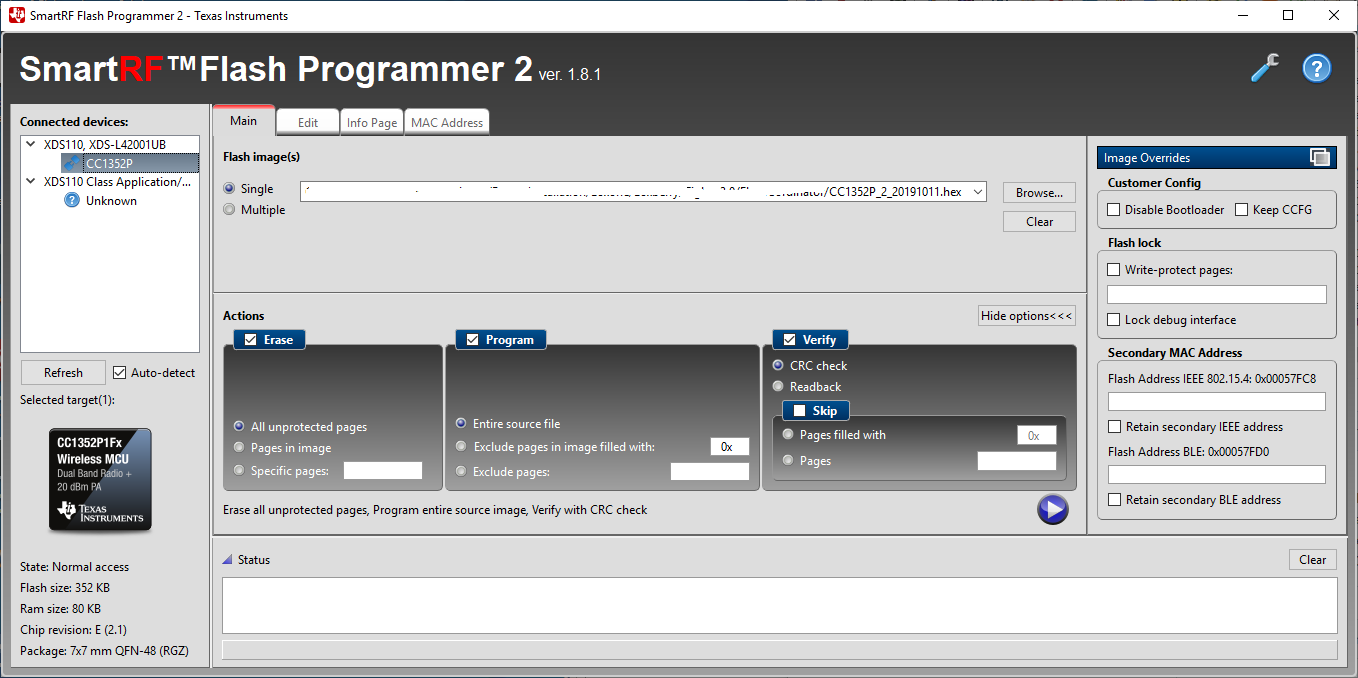Uncheck the Erase action checkbox
The height and width of the screenshot is (678, 1358).
click(x=250, y=340)
